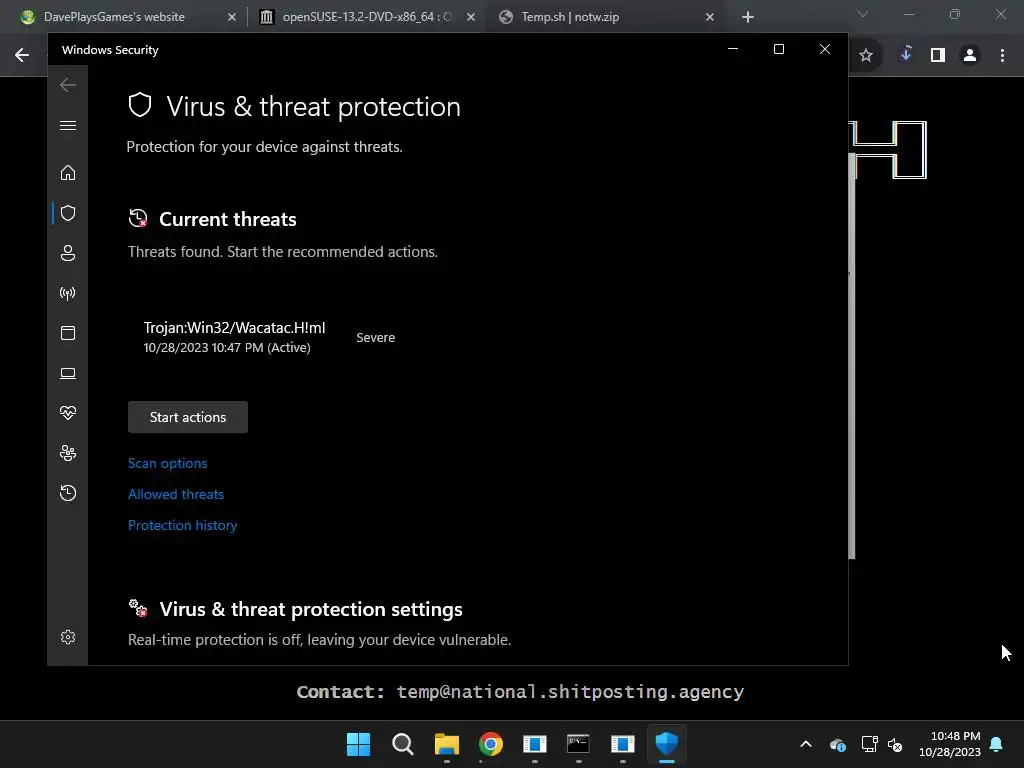Open Family options people icon
1024x768 pixels.
point(68,453)
